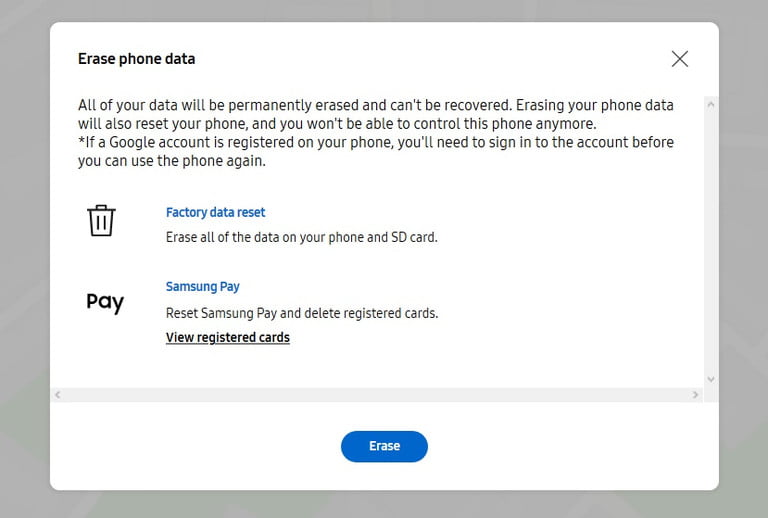Image resolution: width=768 pixels, height=518 pixels.
Task: Click the horizontal scrollbar right arrow
Action: coord(696,395)
